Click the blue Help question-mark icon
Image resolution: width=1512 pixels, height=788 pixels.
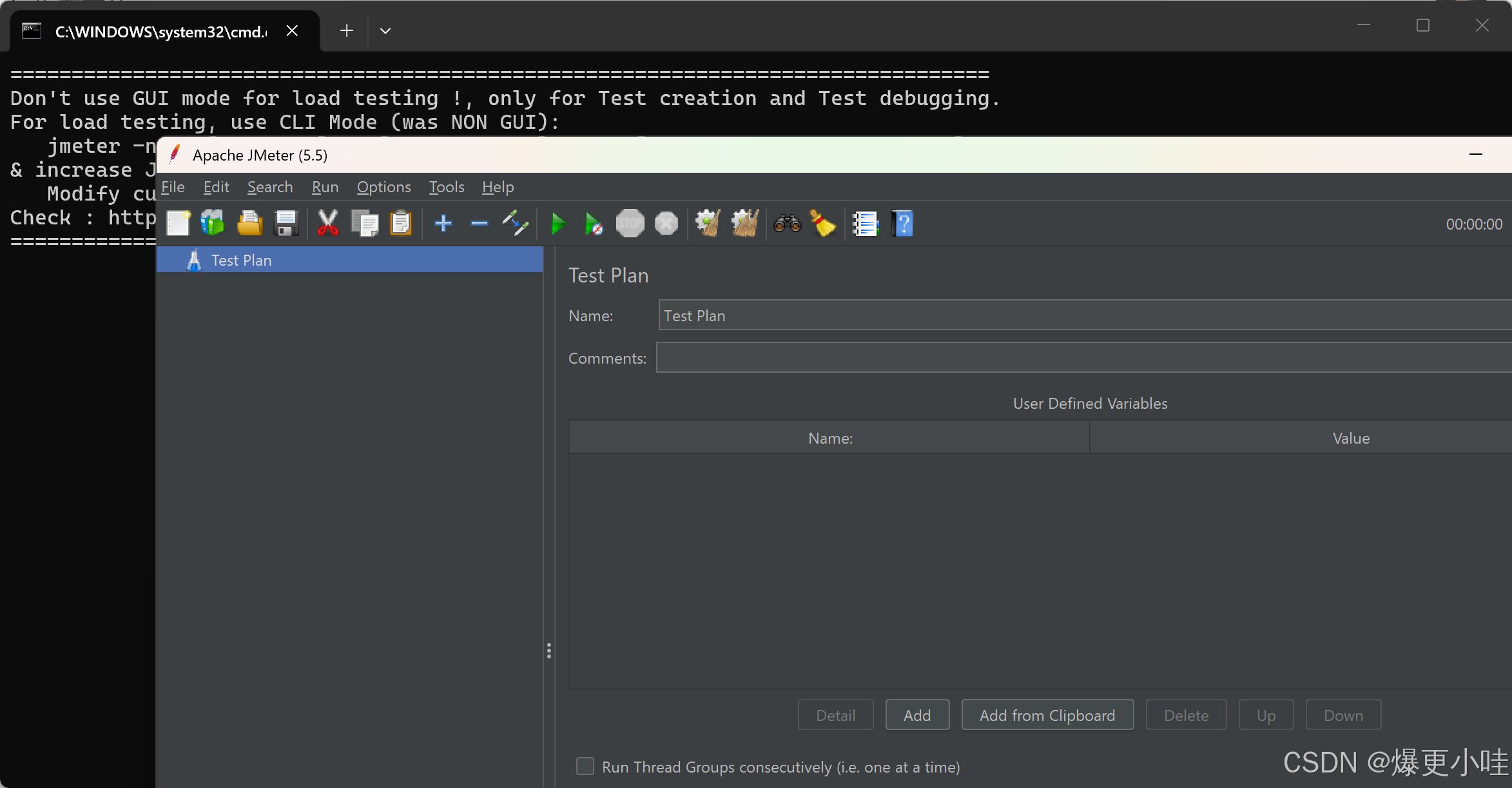[902, 224]
